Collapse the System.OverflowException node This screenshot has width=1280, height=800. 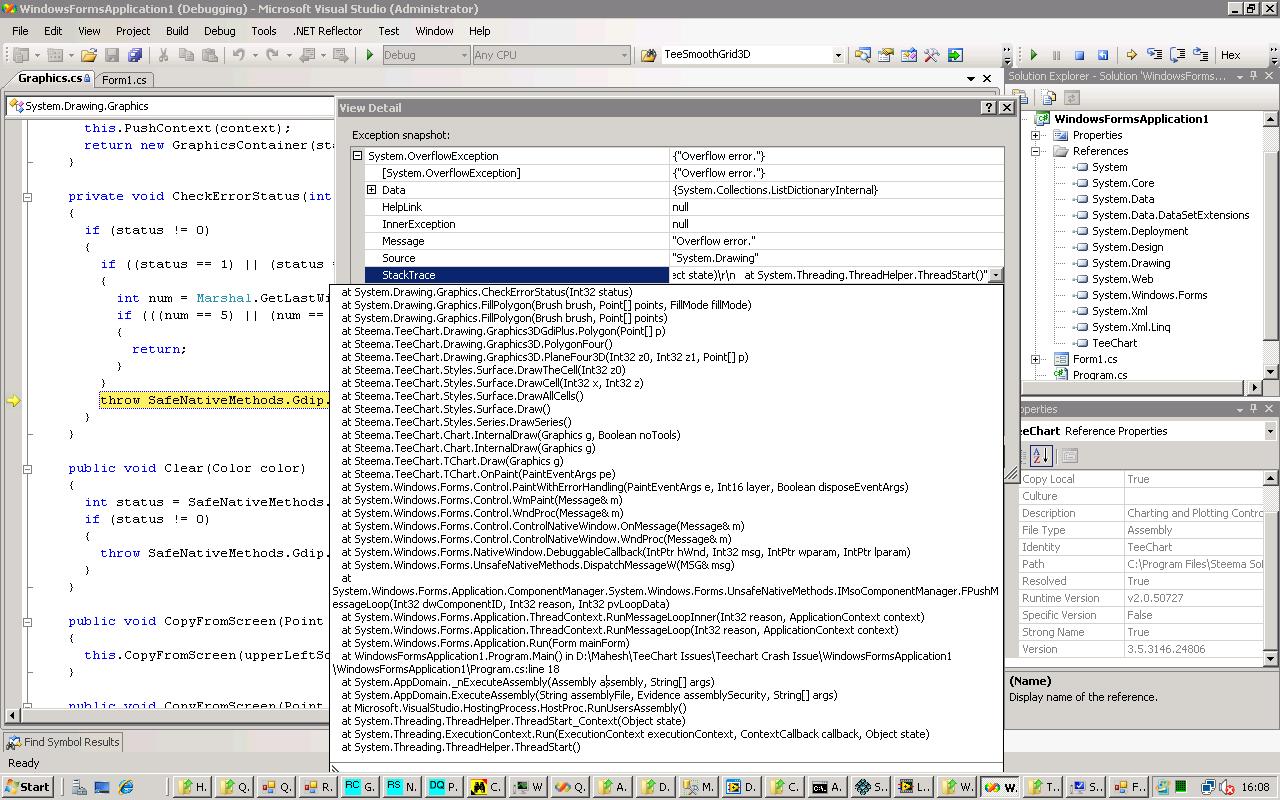(357, 156)
